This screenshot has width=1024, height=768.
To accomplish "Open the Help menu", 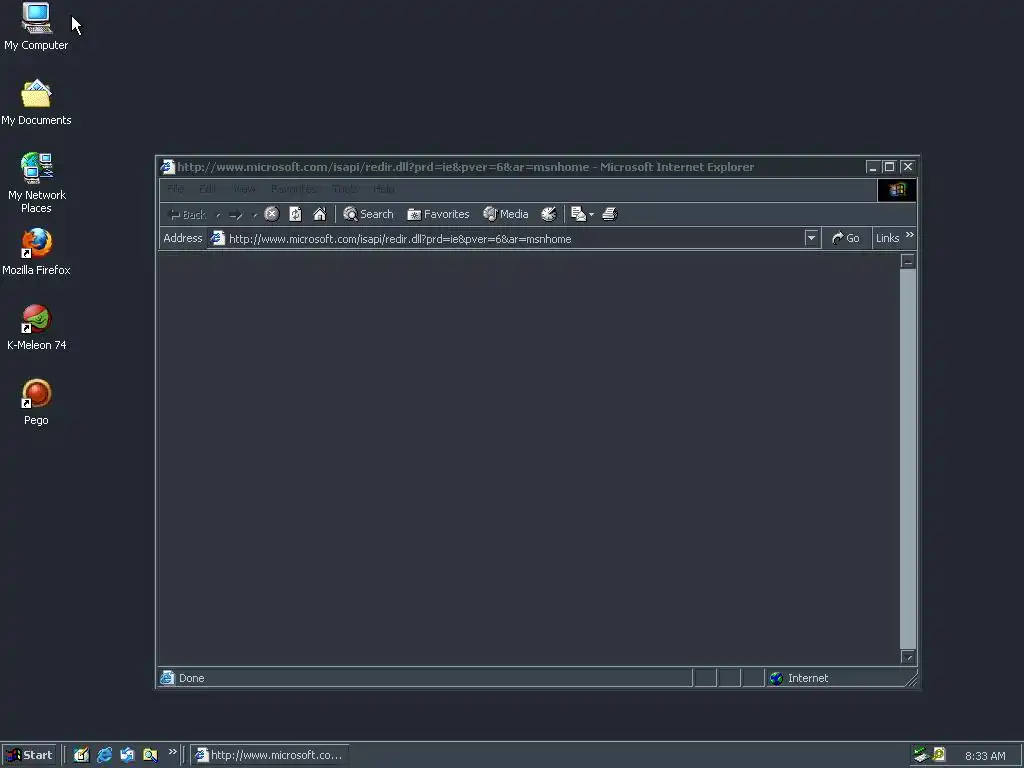I will (x=383, y=189).
